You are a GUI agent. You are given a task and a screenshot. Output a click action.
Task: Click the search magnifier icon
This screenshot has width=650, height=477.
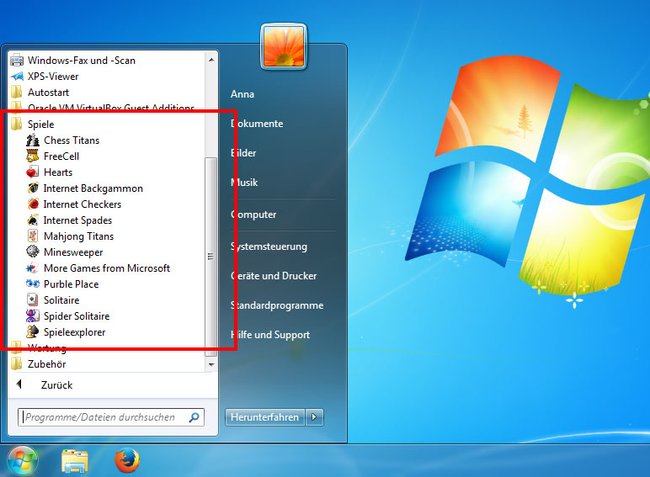tap(194, 417)
